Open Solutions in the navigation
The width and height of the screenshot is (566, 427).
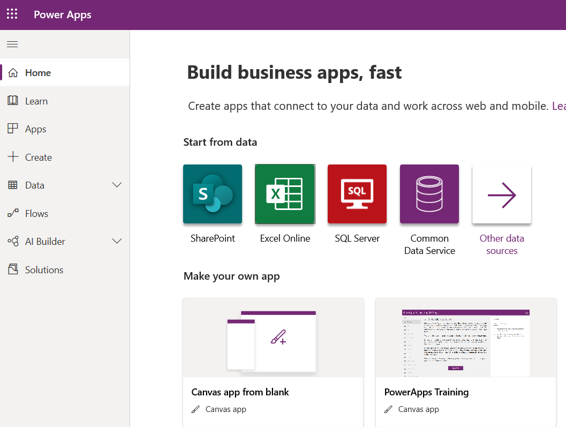pos(65,270)
